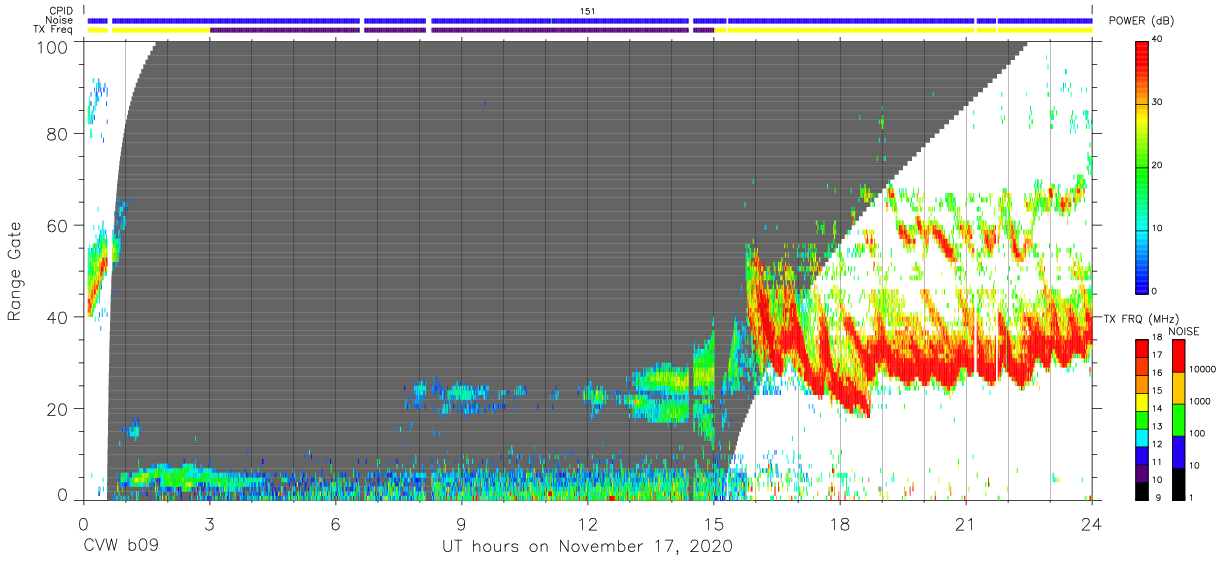The width and height of the screenshot is (1228, 567).
Task: Click the range gate 60 tick label
Action: tap(59, 226)
